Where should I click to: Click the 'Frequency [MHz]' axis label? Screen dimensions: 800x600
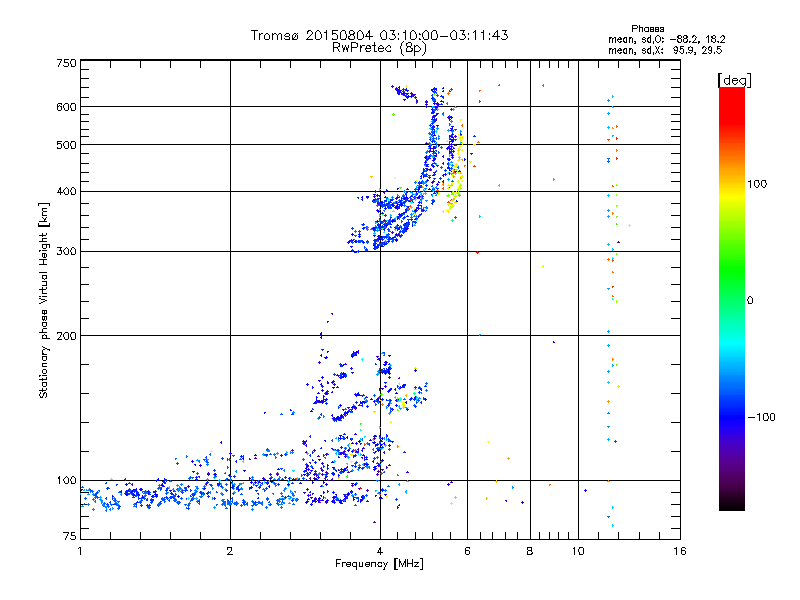(379, 564)
